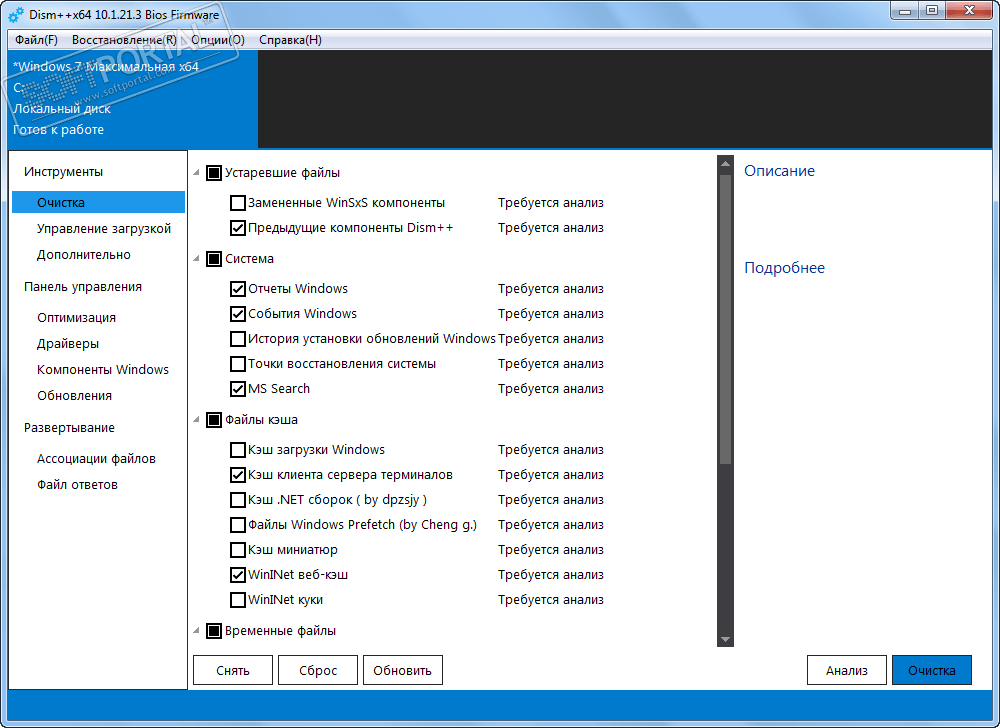Select the Windows 7 Максимальная x64 image tile
Image resolution: width=1000 pixels, height=728 pixels.
pos(134,99)
